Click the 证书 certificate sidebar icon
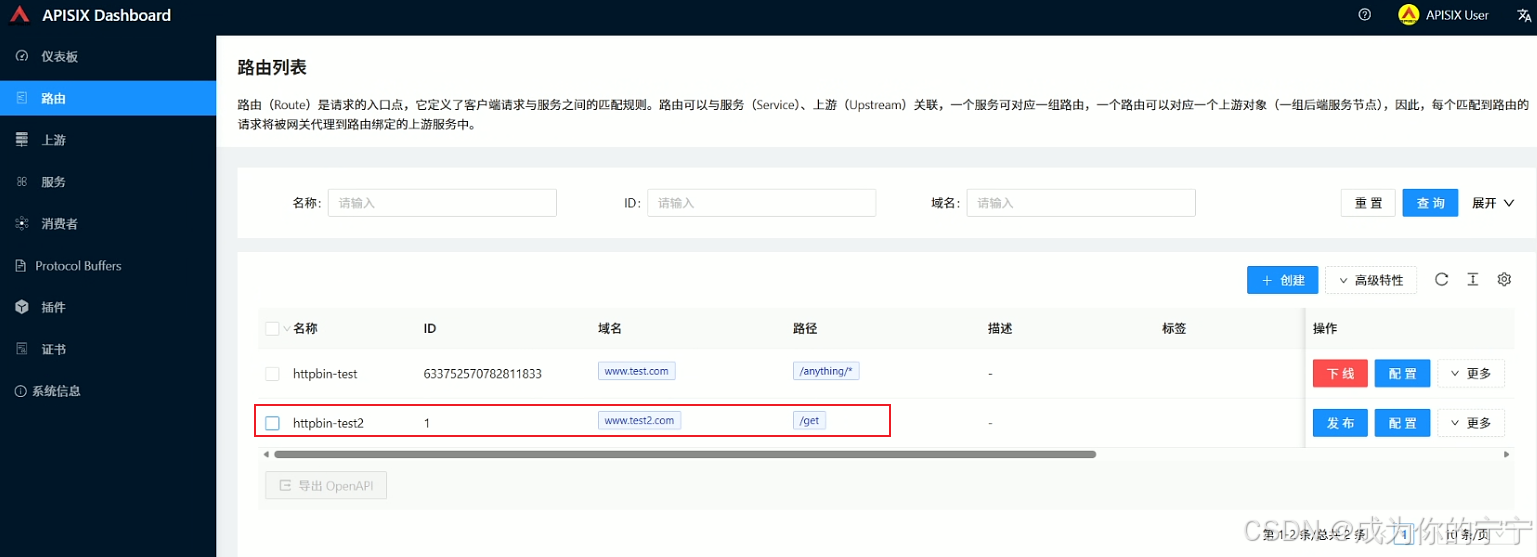The height and width of the screenshot is (557, 1537). (x=22, y=349)
